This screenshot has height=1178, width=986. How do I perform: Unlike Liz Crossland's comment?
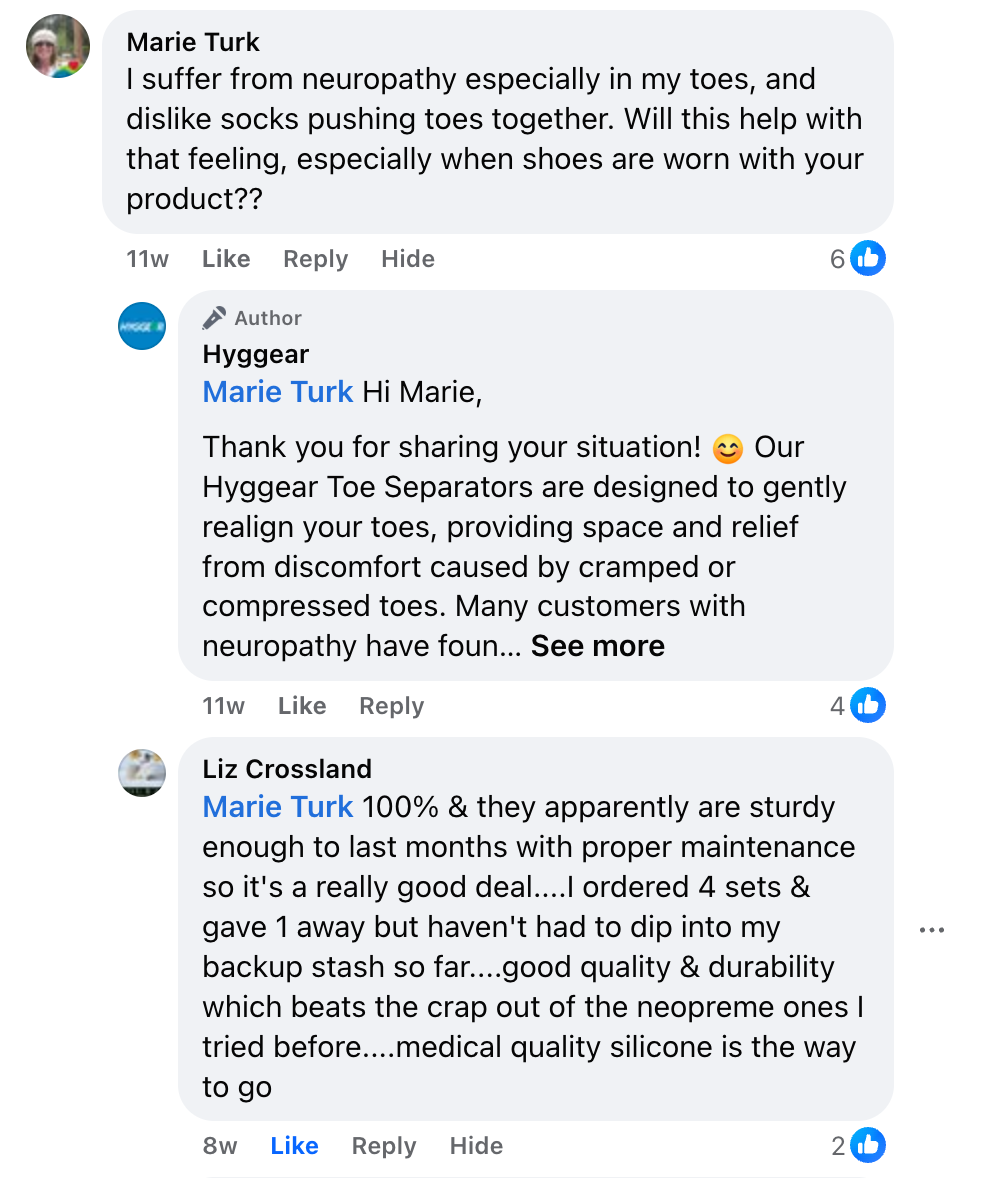[x=294, y=1146]
